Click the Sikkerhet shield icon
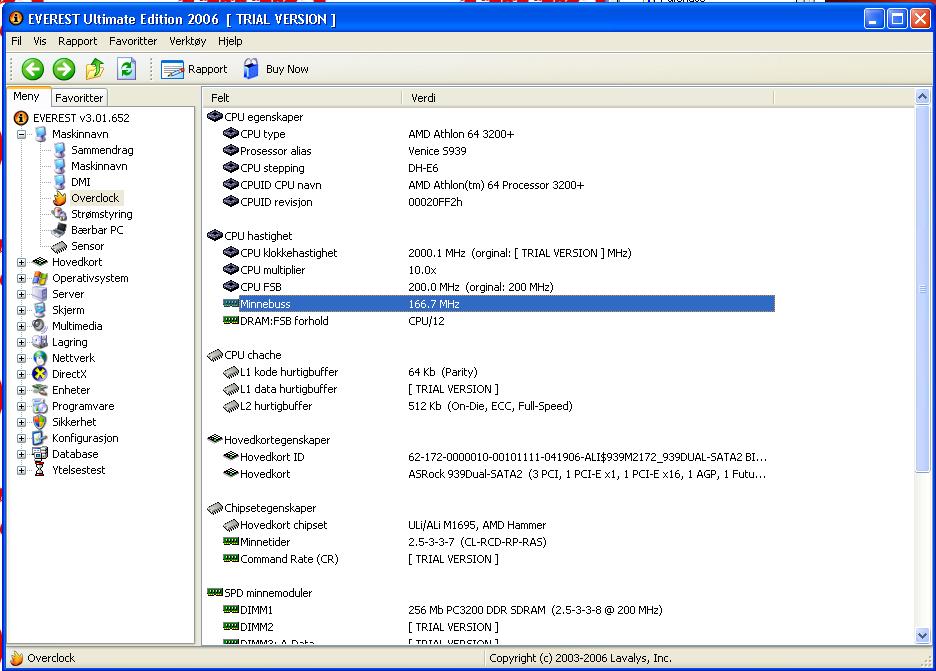This screenshot has height=671, width=936. (40, 421)
